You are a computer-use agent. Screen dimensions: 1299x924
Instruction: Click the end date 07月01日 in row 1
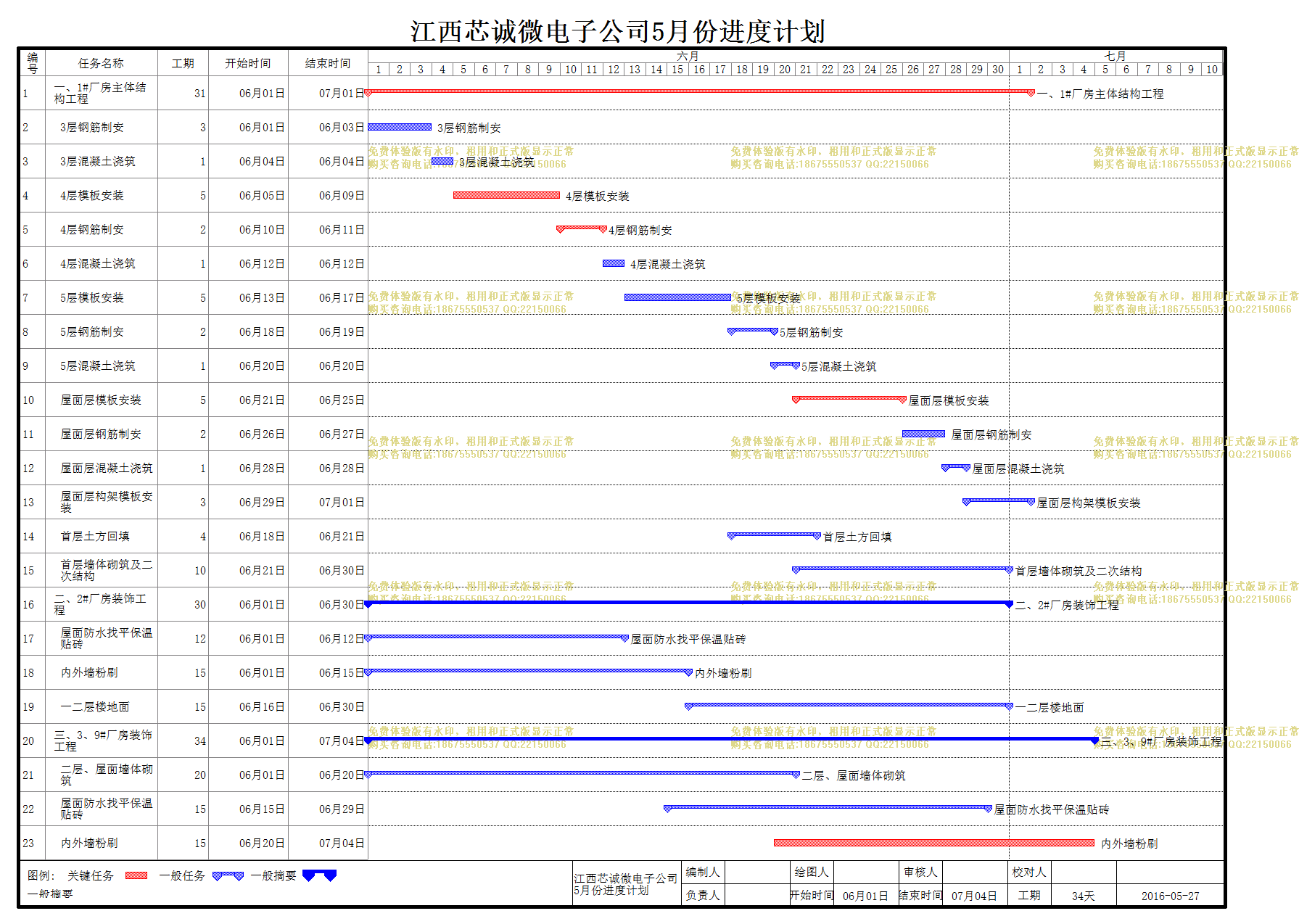(342, 94)
